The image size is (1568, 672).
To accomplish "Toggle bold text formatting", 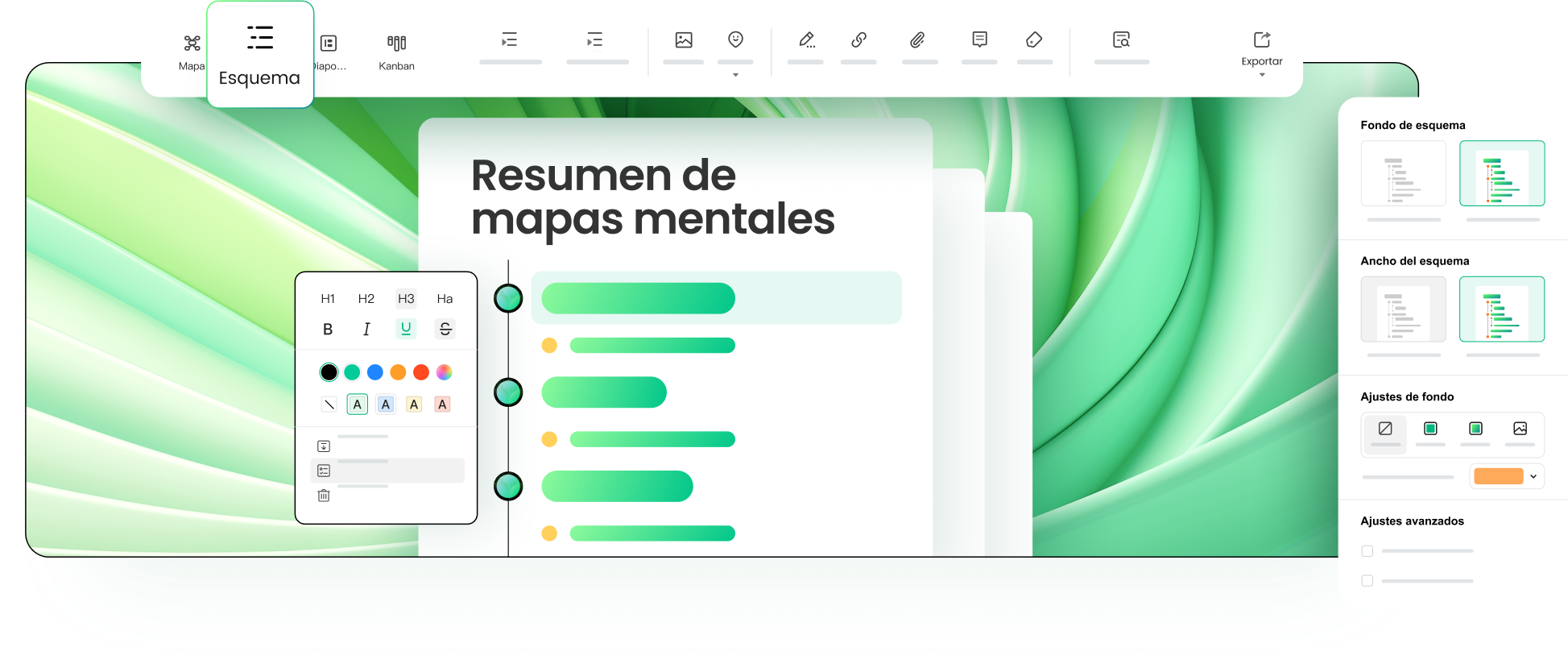I will 328,329.
